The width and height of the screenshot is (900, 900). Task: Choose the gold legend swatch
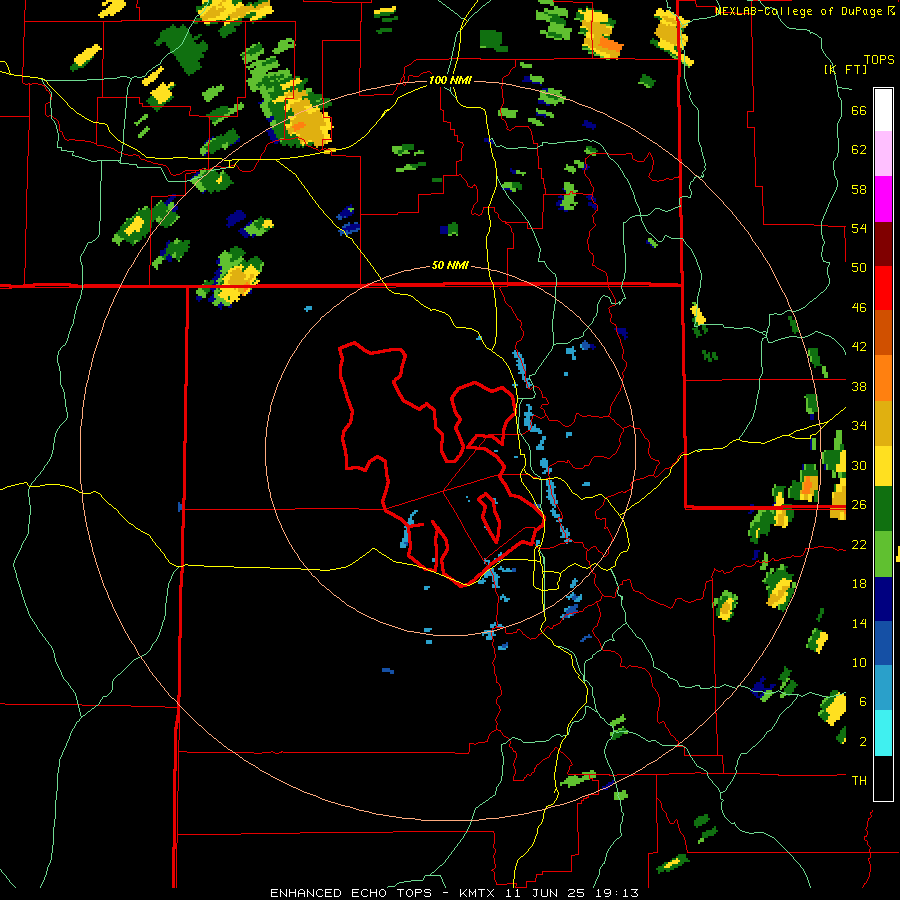(x=883, y=423)
